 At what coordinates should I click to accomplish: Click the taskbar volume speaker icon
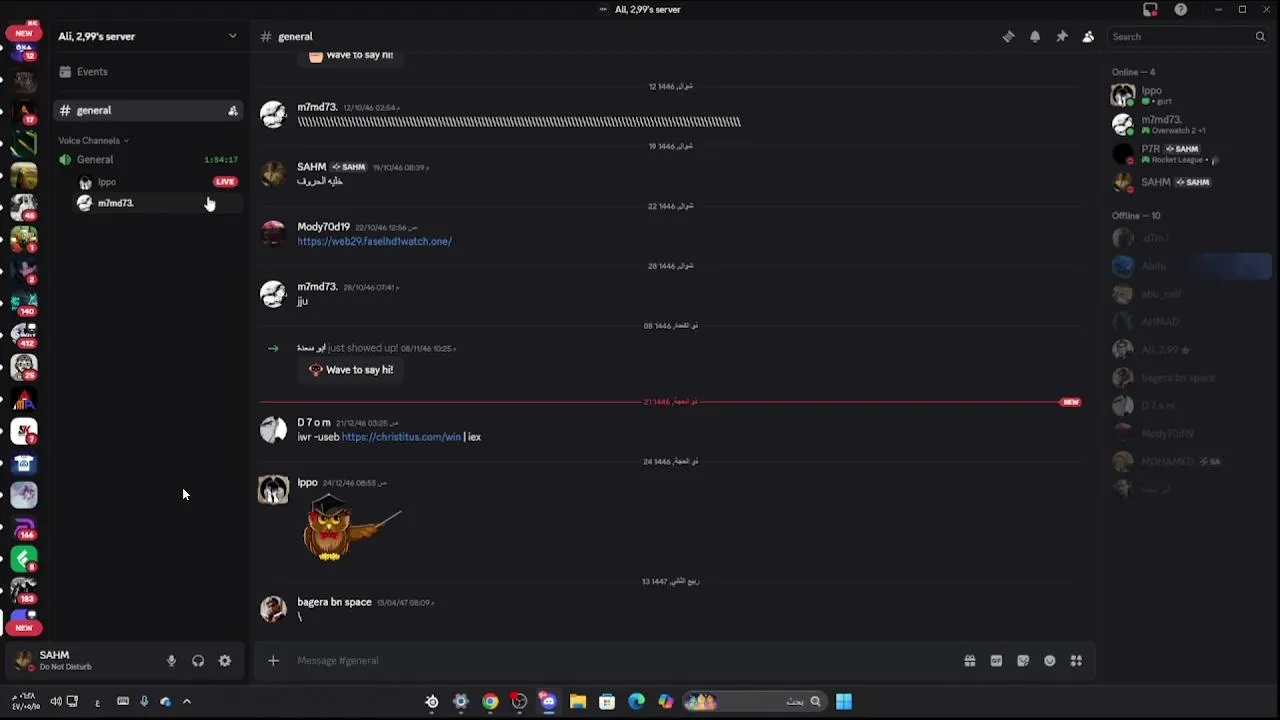tap(56, 702)
